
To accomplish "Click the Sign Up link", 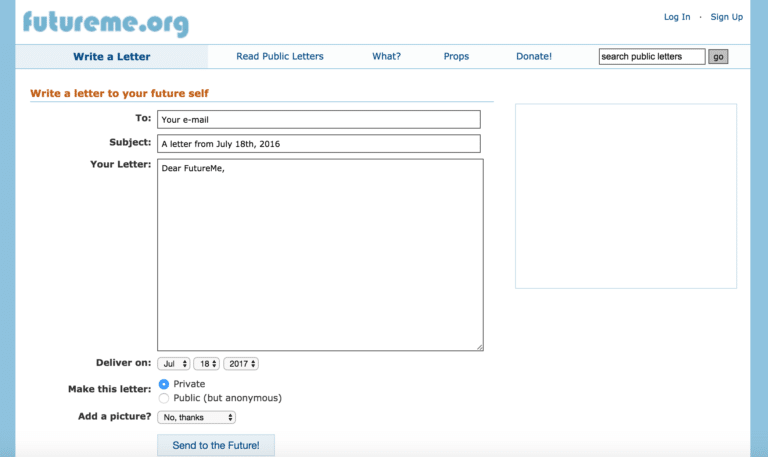I will [726, 17].
